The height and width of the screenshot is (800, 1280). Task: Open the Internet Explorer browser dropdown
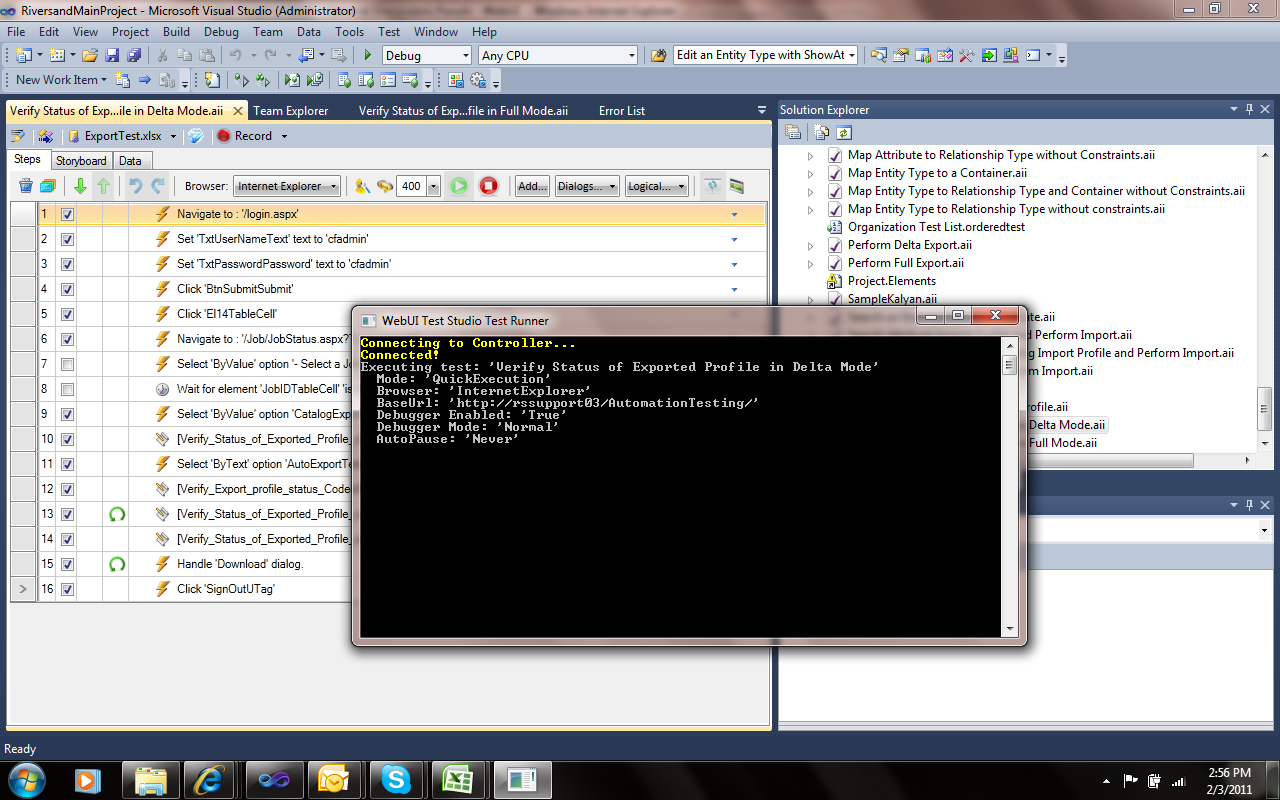pos(287,186)
